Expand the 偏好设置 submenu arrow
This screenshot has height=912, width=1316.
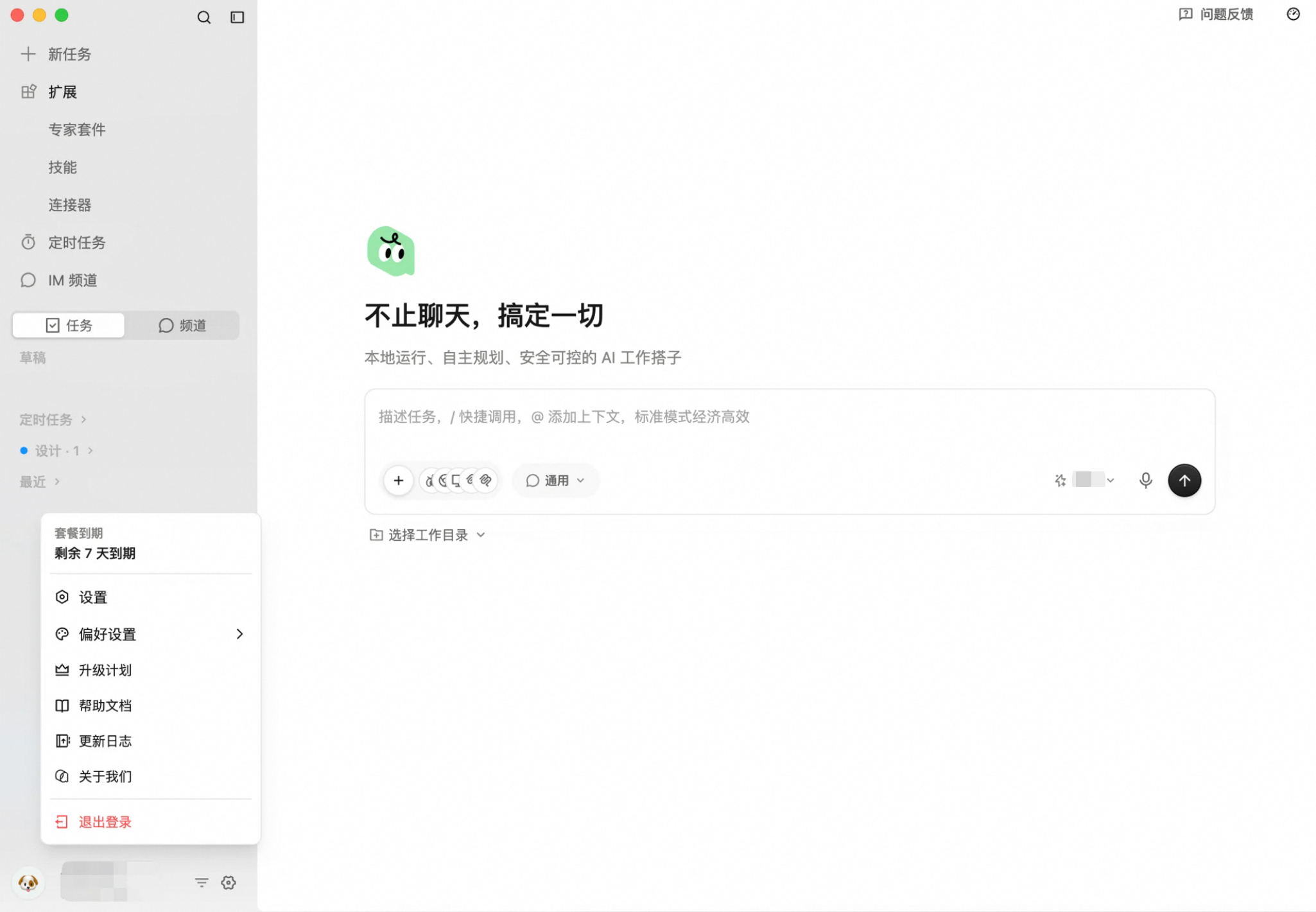pyautogui.click(x=239, y=634)
